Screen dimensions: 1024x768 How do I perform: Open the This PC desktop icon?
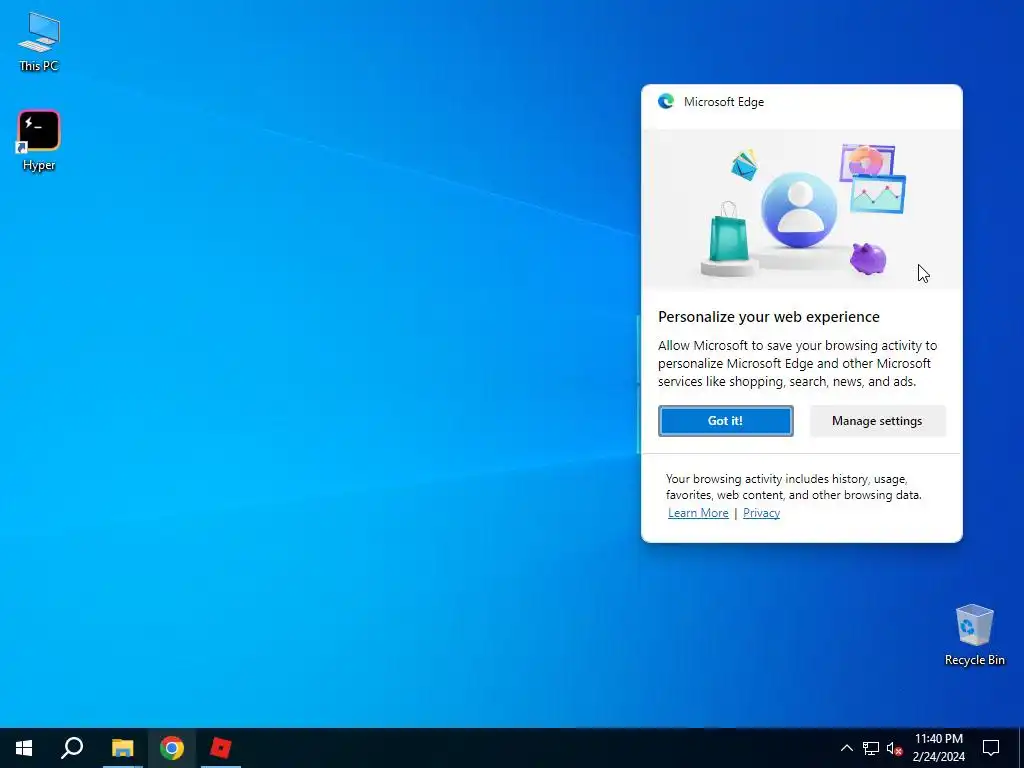[39, 42]
